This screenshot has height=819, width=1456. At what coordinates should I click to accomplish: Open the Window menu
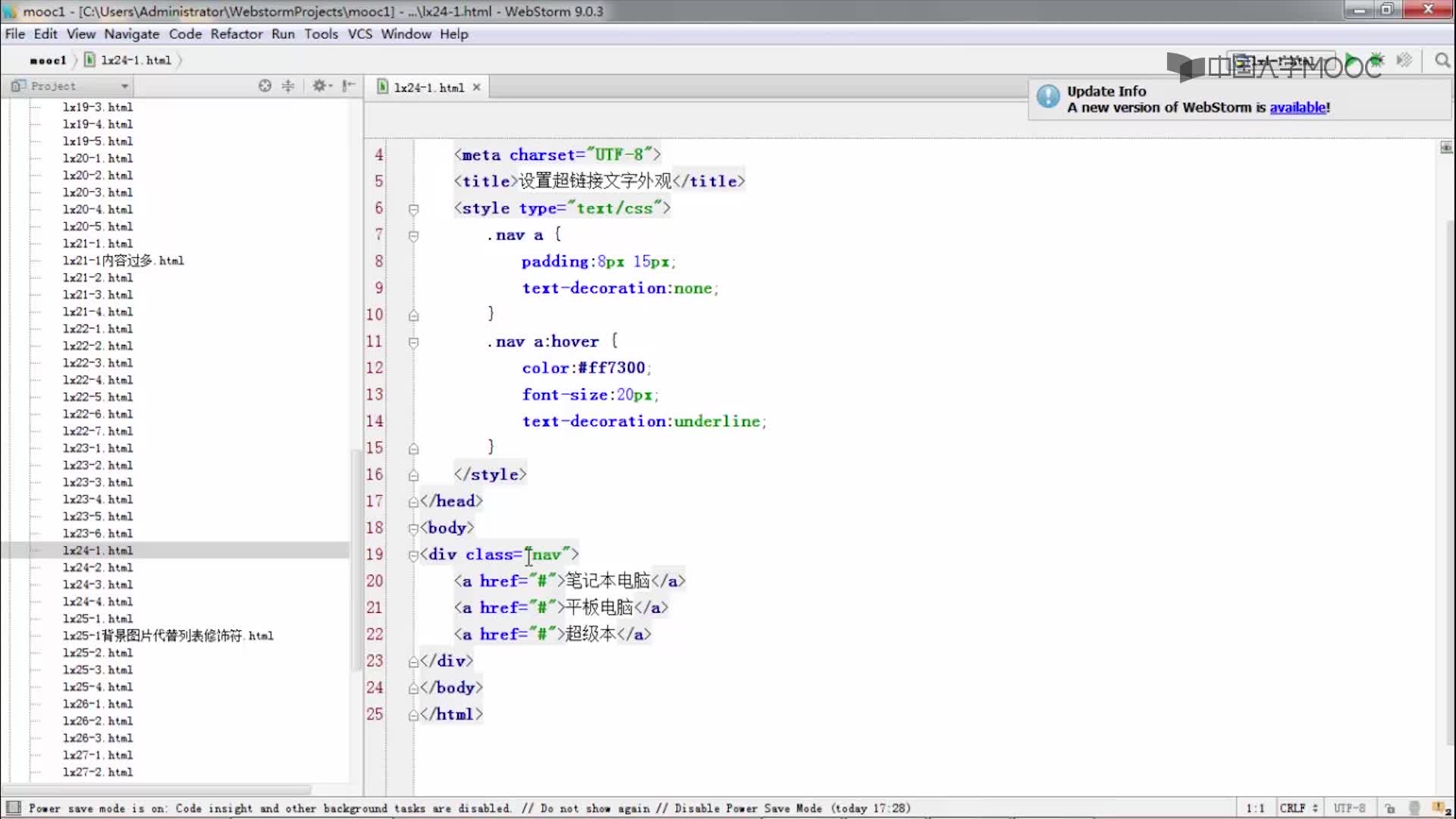click(x=406, y=34)
